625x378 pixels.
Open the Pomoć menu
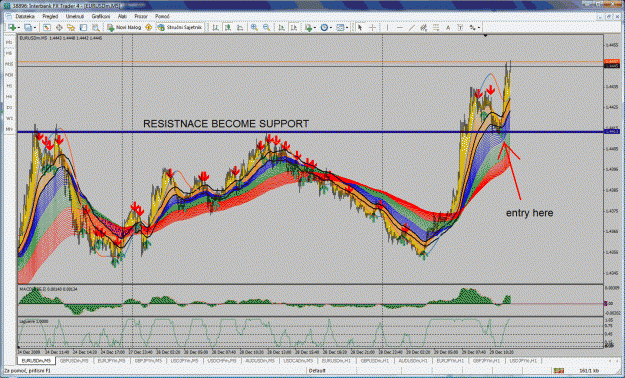pyautogui.click(x=162, y=16)
